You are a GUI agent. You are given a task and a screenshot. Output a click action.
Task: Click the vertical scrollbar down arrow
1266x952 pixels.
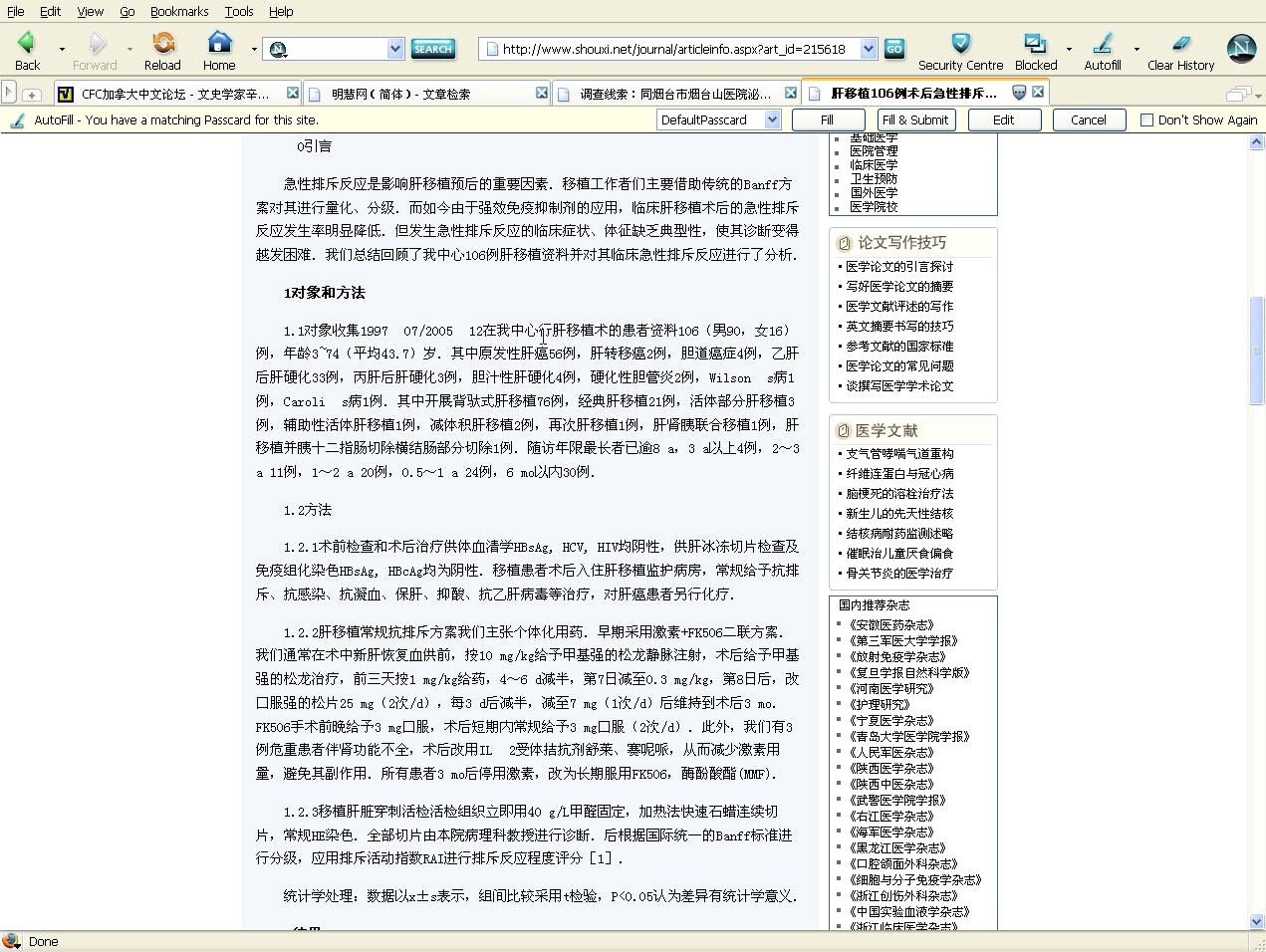(1256, 922)
